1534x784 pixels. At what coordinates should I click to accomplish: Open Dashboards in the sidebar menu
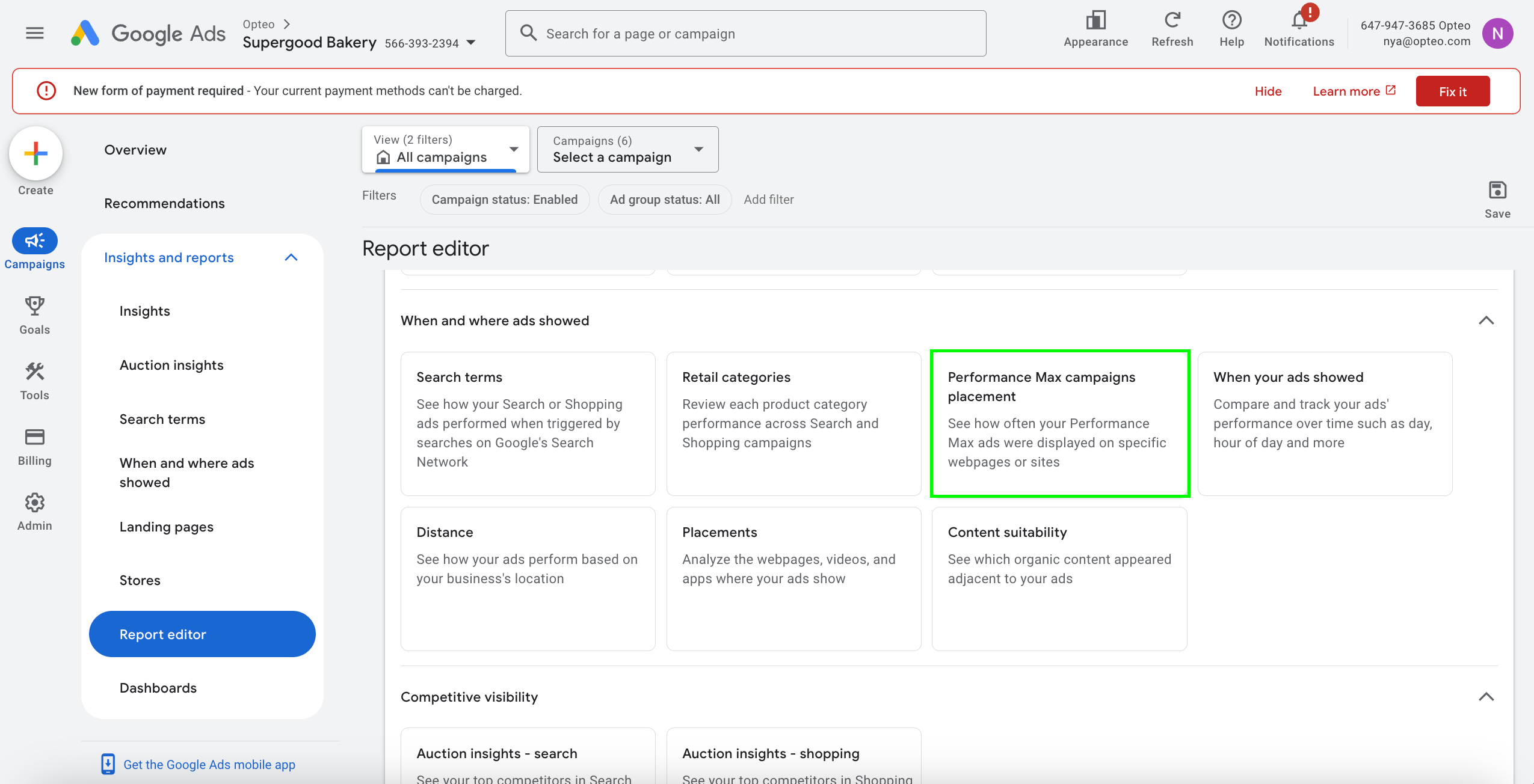tap(158, 688)
